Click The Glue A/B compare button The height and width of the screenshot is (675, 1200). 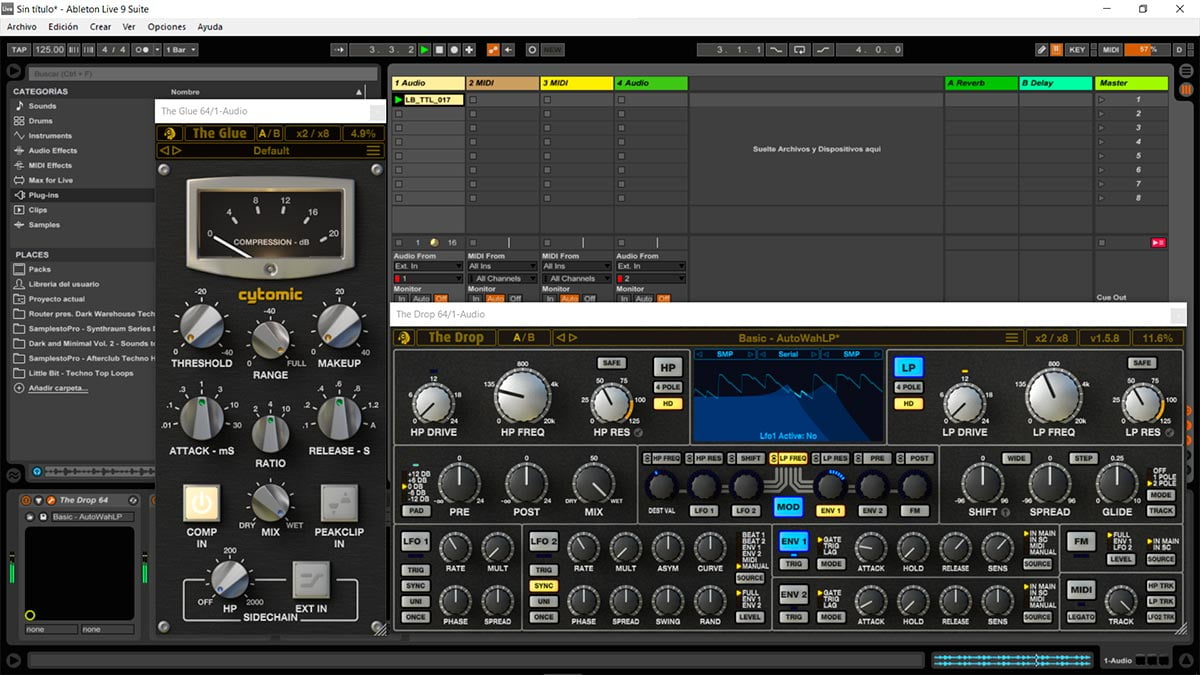[269, 133]
